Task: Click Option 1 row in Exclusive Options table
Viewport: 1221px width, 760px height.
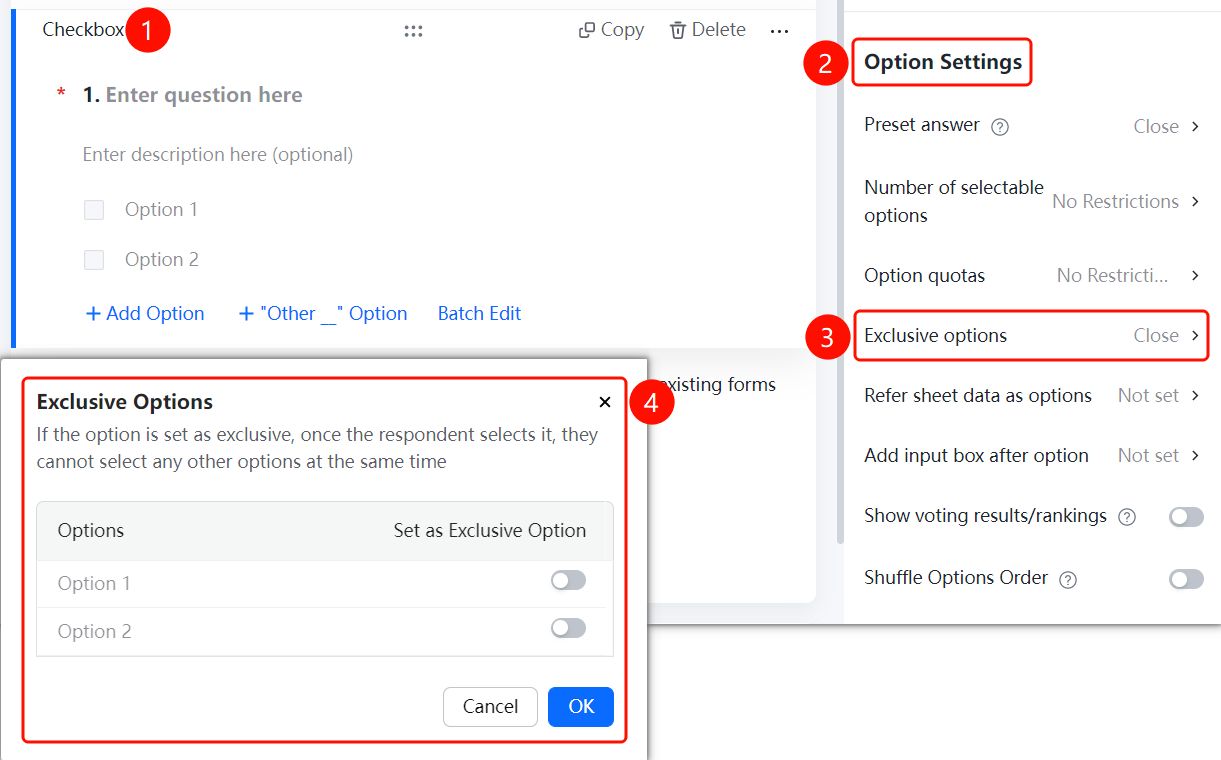Action: point(325,583)
